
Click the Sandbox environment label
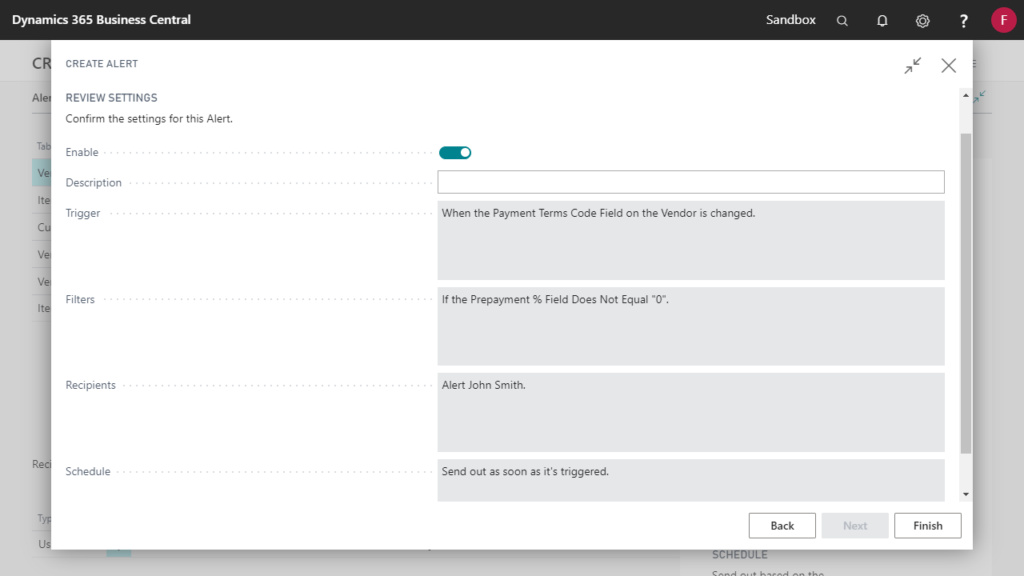pos(790,19)
